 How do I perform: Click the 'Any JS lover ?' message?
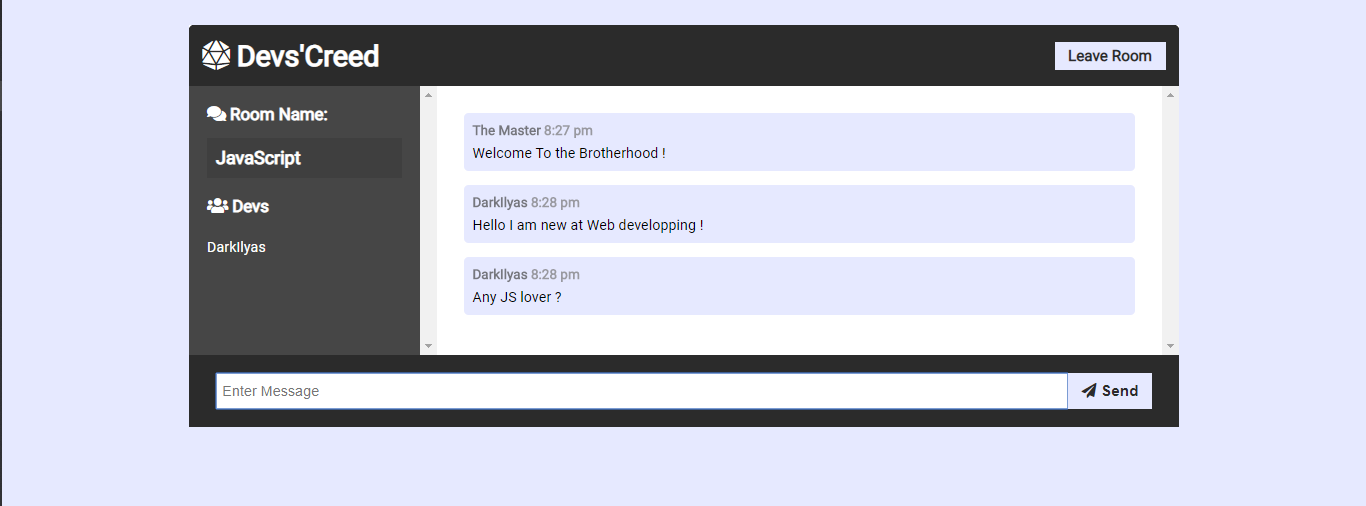pyautogui.click(x=799, y=286)
